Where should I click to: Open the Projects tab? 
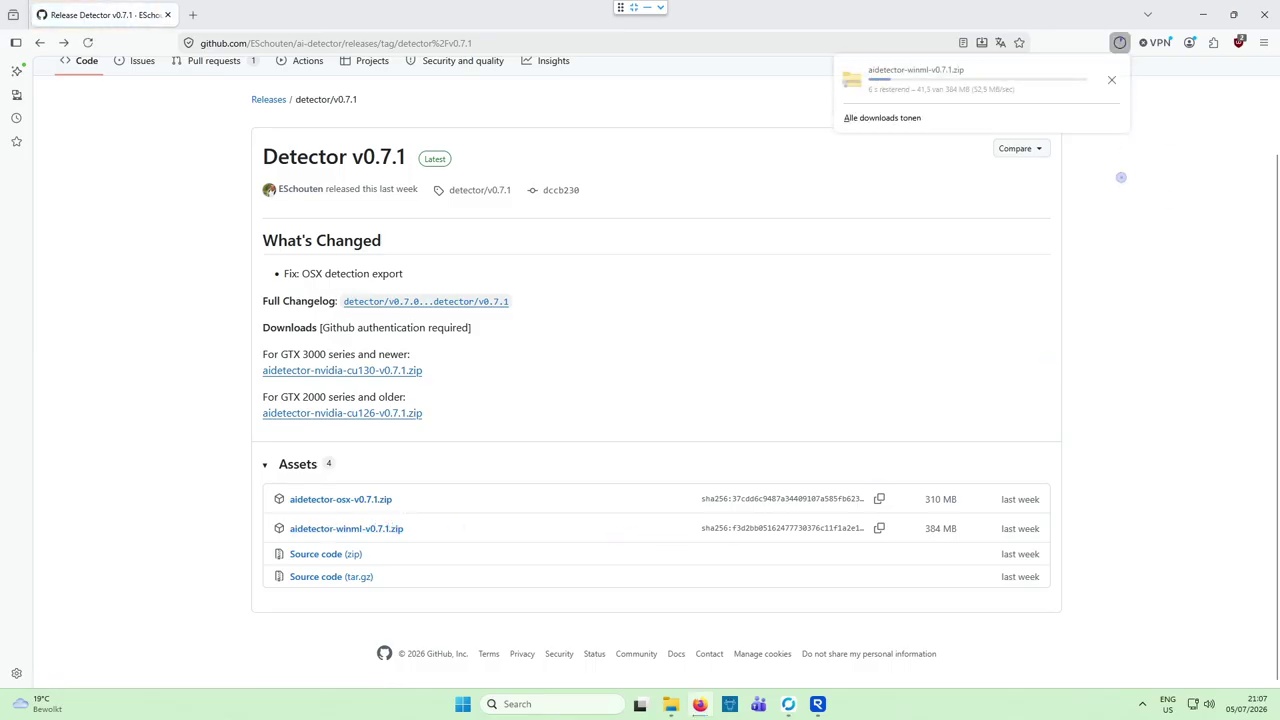pos(364,61)
